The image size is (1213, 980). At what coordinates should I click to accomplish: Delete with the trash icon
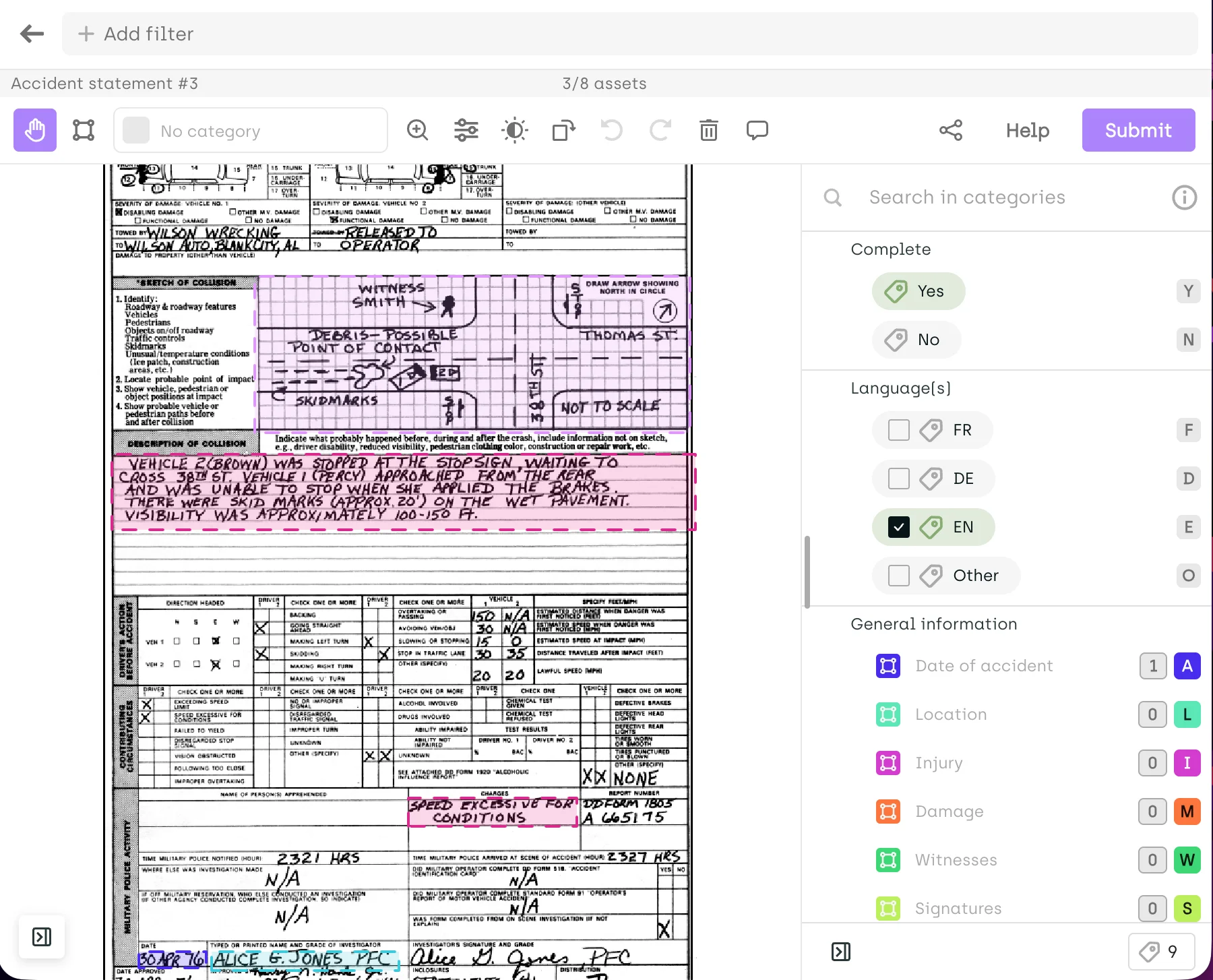709,130
